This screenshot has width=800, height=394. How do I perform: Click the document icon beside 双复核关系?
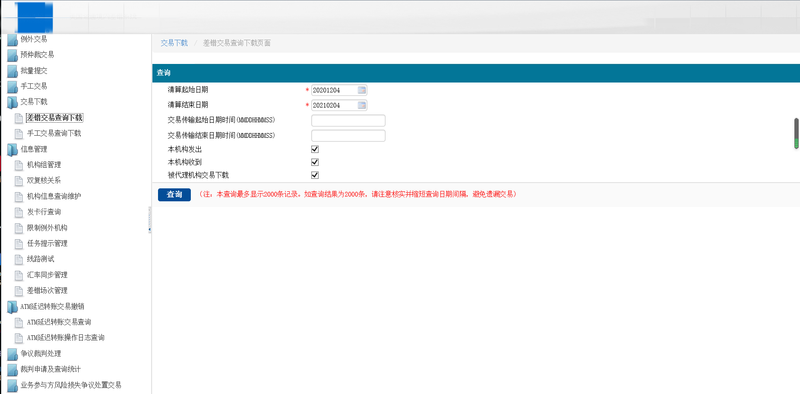[x=19, y=181]
